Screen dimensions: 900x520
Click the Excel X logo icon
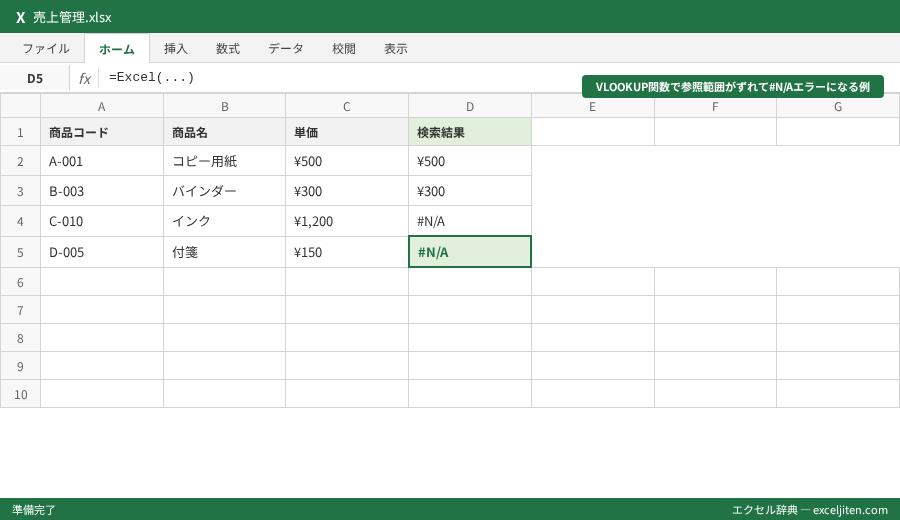tap(21, 17)
